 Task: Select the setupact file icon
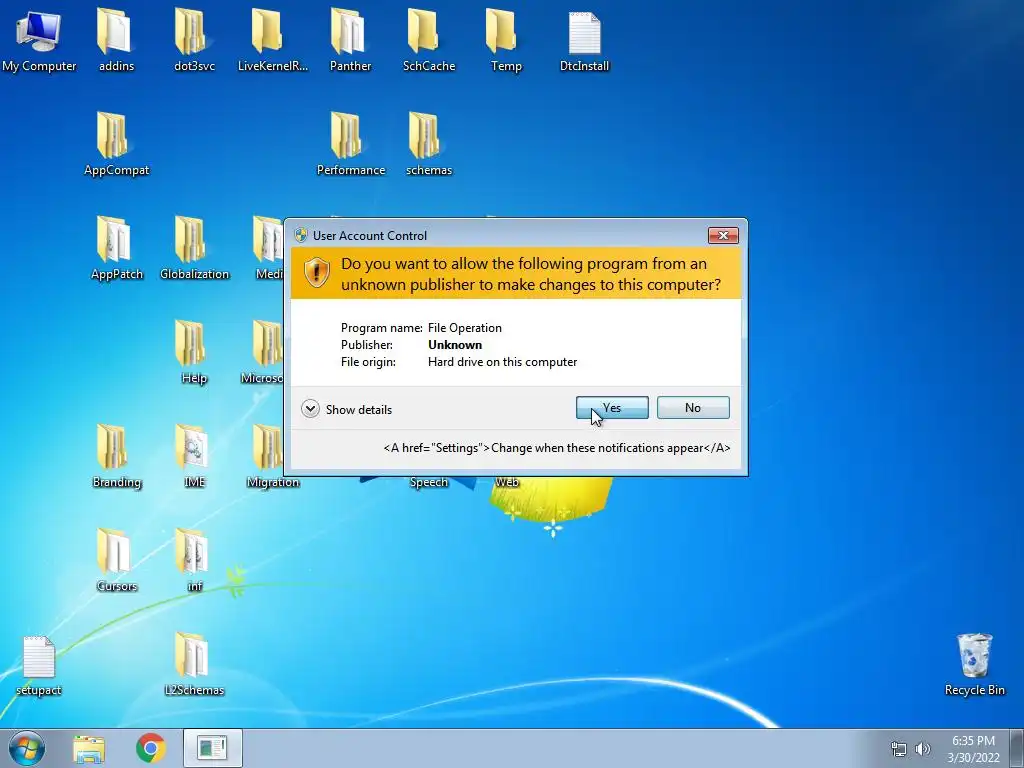pos(39,664)
